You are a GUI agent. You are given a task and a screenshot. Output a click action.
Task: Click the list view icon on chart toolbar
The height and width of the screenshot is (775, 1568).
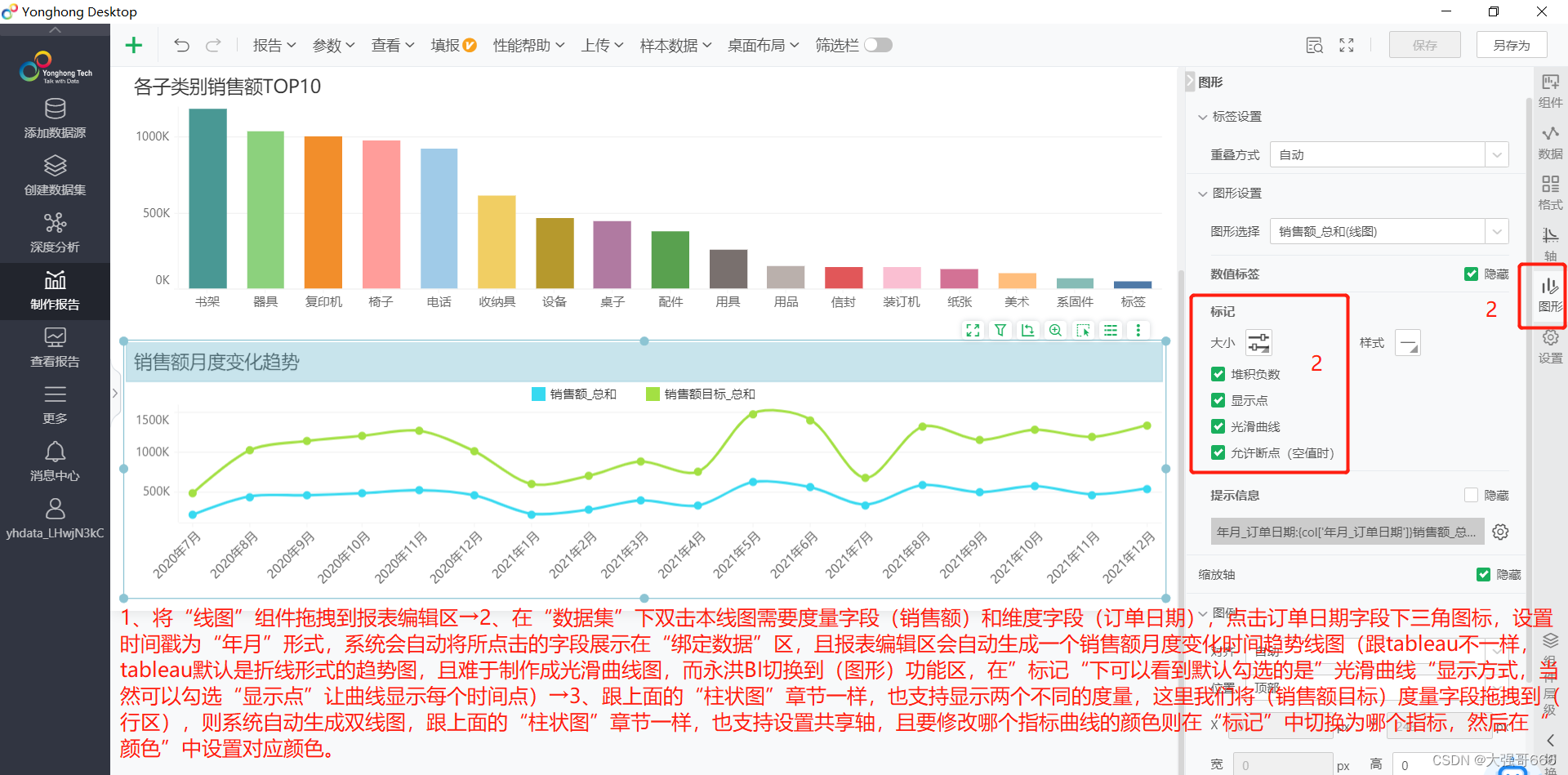pos(1111,330)
